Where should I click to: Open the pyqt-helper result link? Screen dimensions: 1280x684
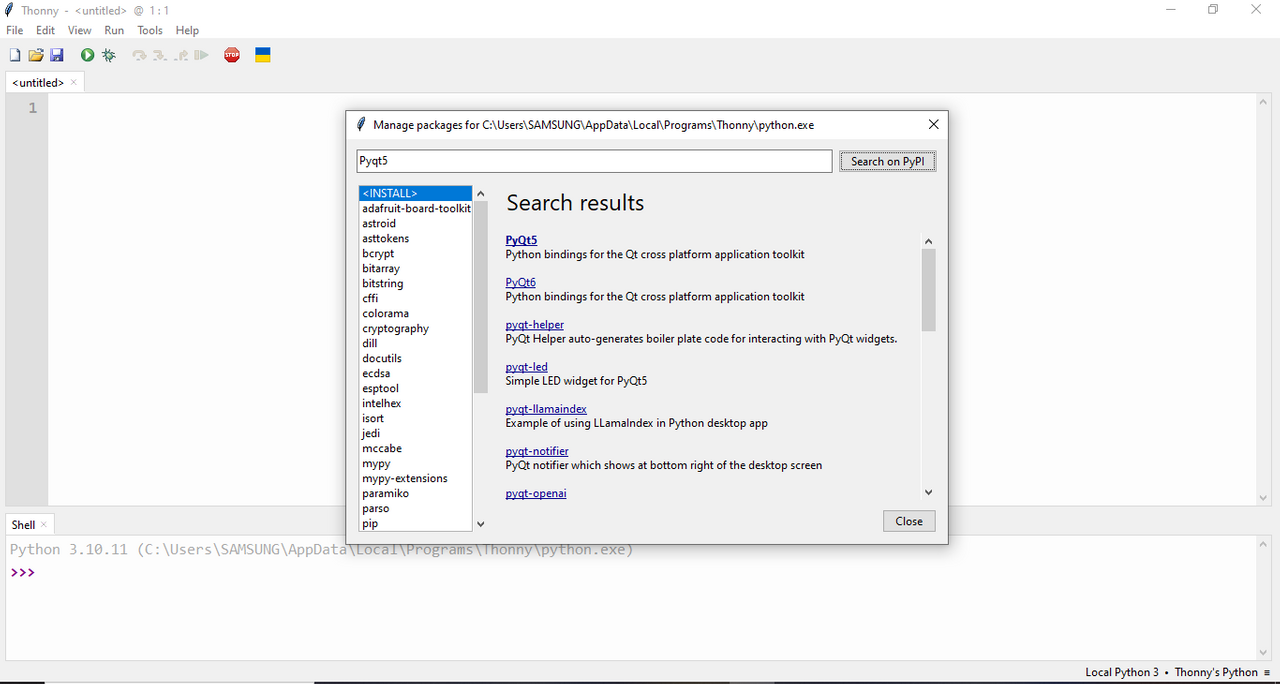[535, 325]
